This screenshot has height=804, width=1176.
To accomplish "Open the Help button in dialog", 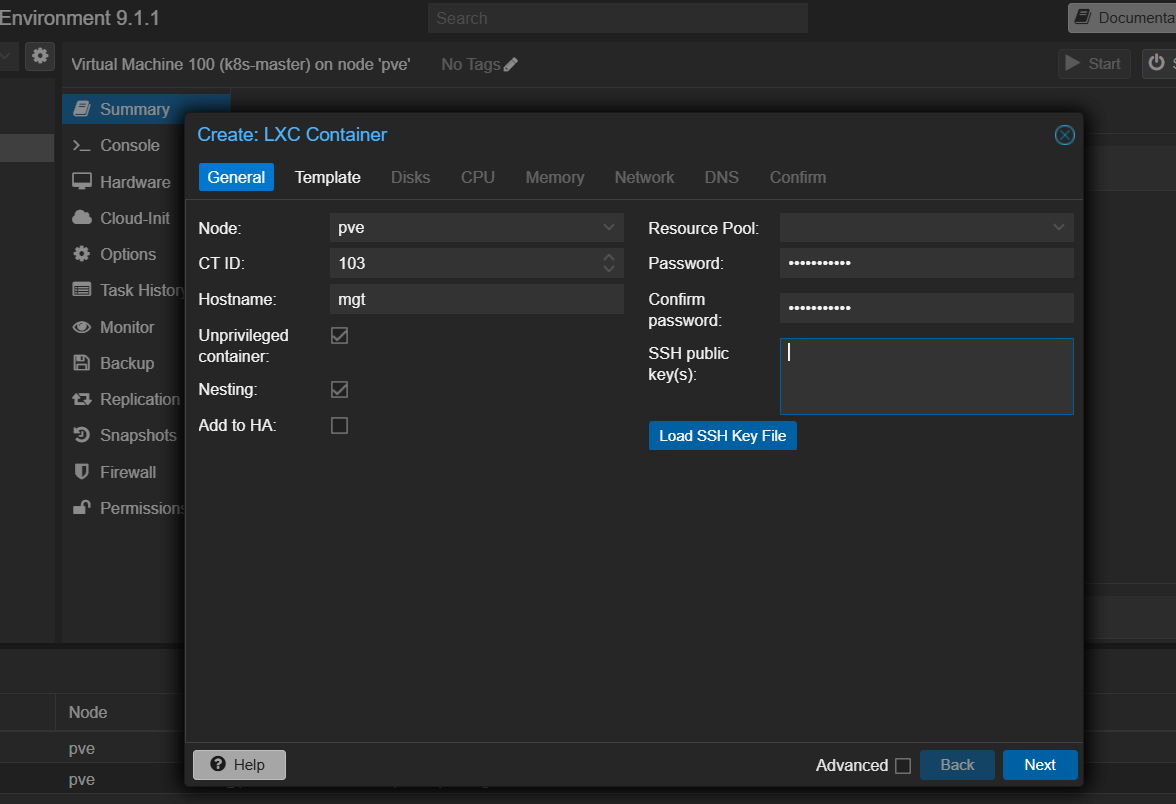I will pyautogui.click(x=239, y=765).
